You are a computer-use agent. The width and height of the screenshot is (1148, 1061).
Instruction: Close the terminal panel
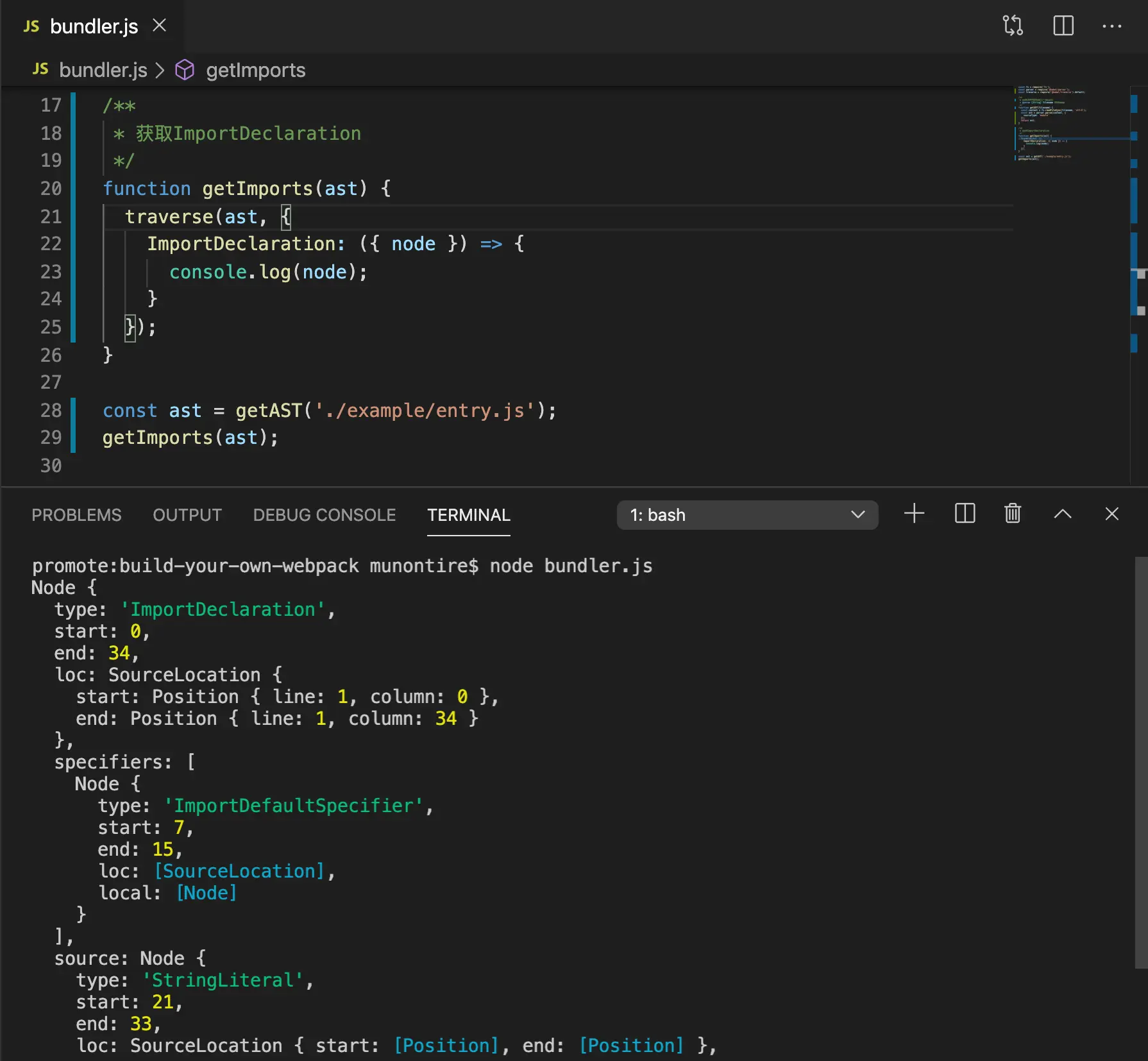(1111, 514)
